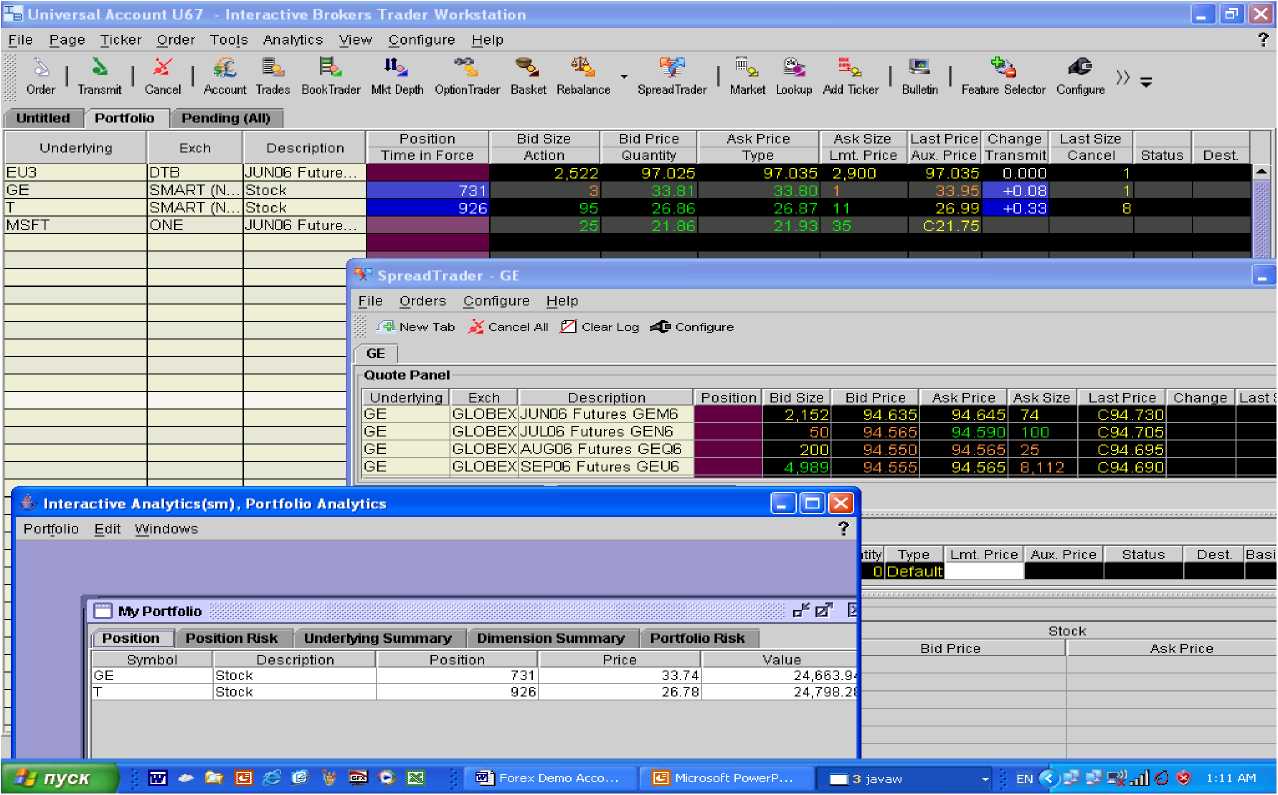This screenshot has height=795, width=1278.
Task: Click the Word icon in taskbar quick launch
Action: point(157,777)
